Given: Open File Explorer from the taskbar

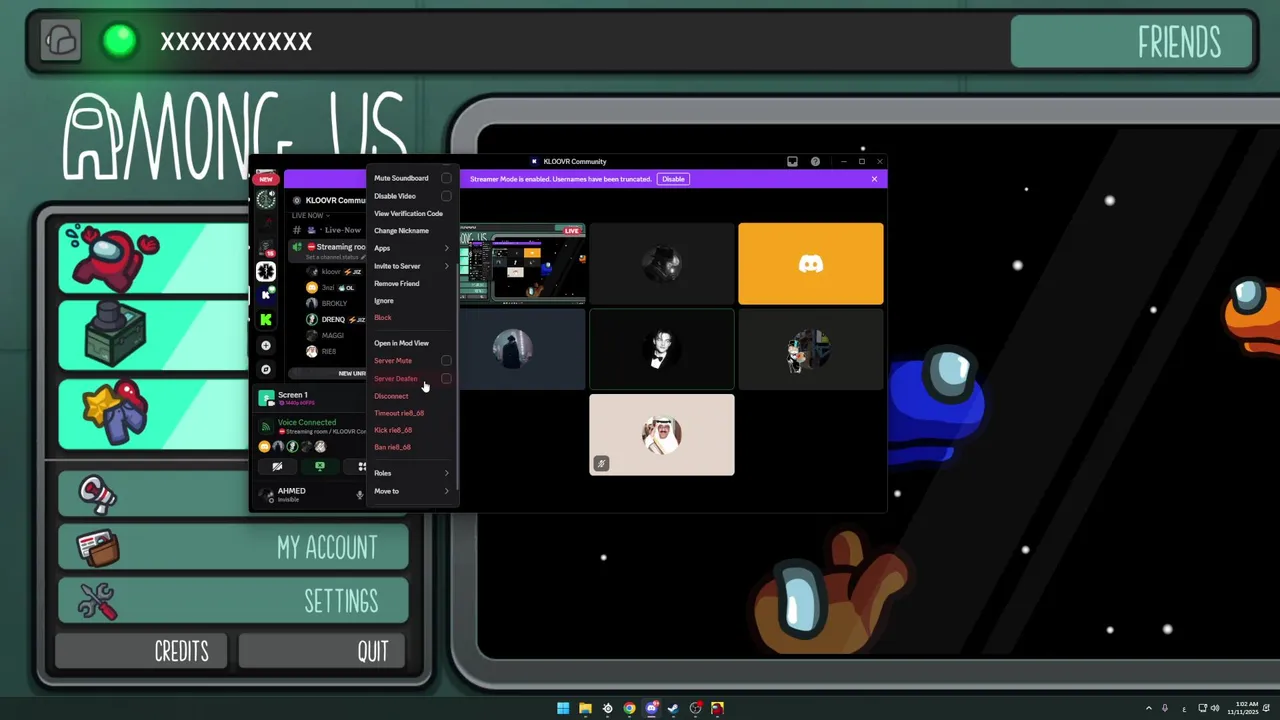Looking at the screenshot, I should coord(585,708).
